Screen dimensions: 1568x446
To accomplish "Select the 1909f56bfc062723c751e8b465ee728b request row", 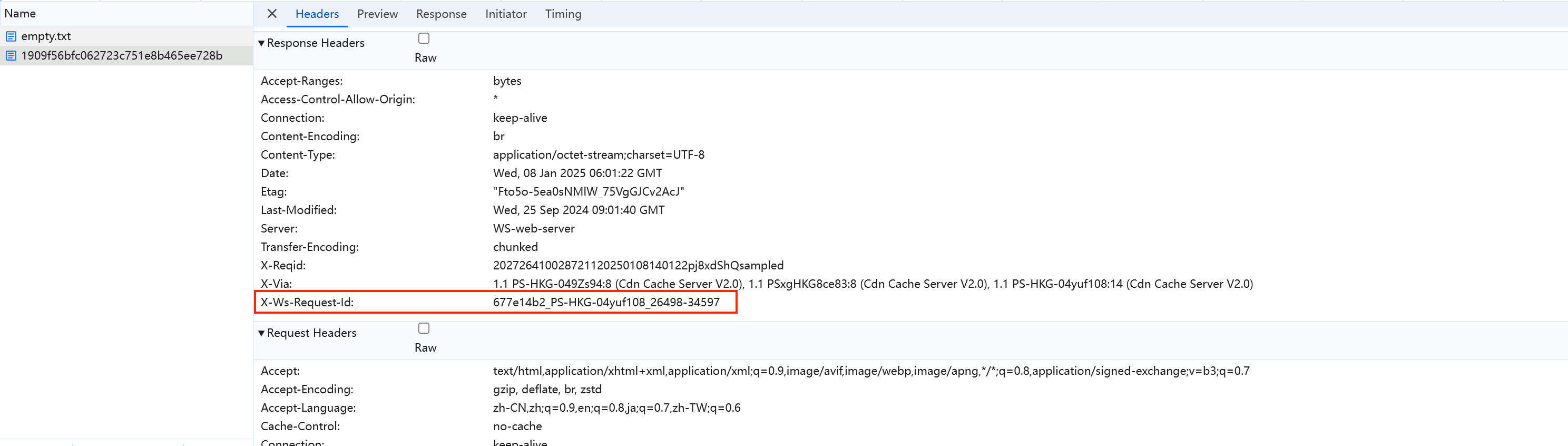I will (122, 56).
